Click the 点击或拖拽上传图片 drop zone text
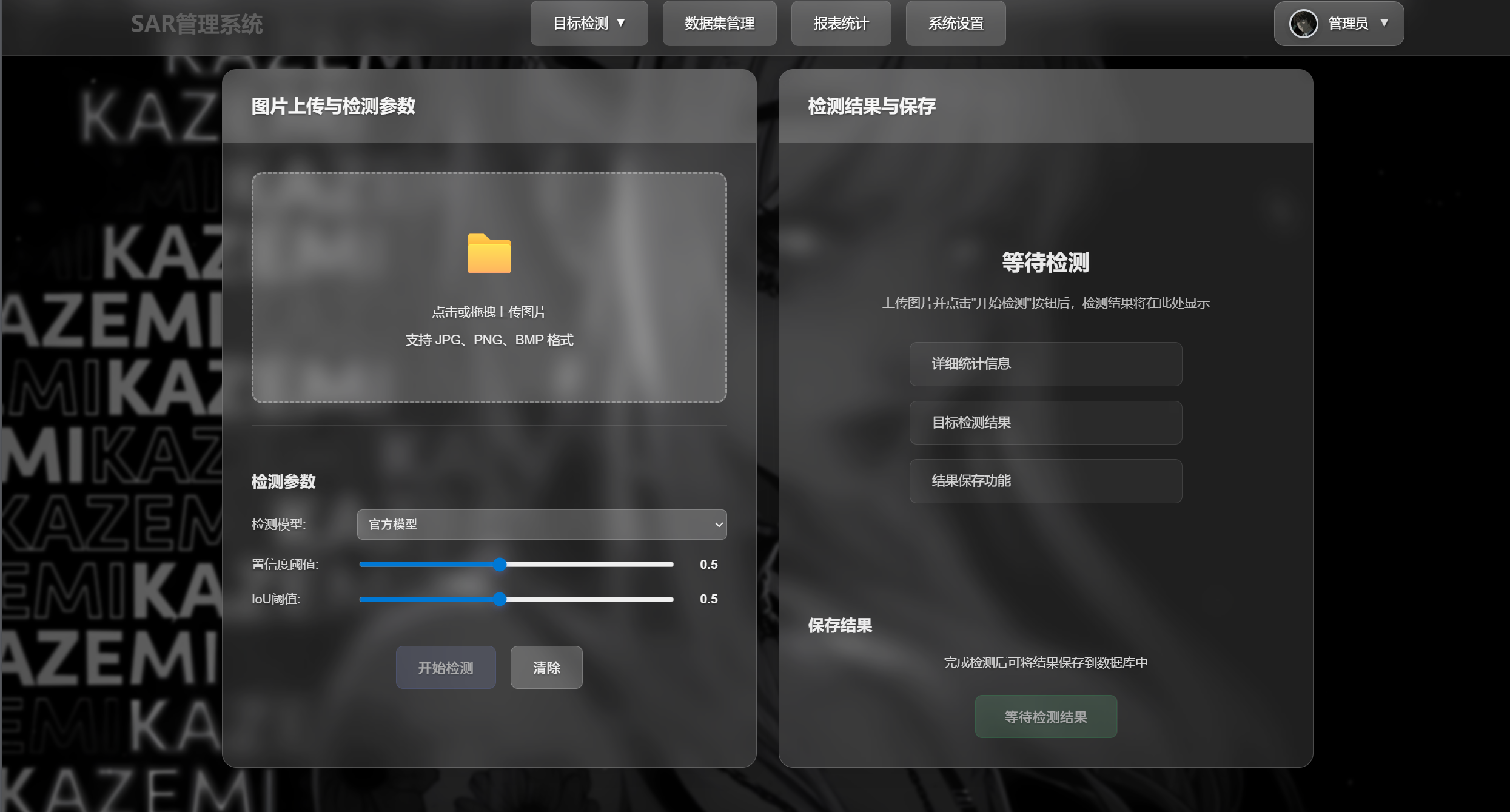The width and height of the screenshot is (1510, 812). click(489, 312)
